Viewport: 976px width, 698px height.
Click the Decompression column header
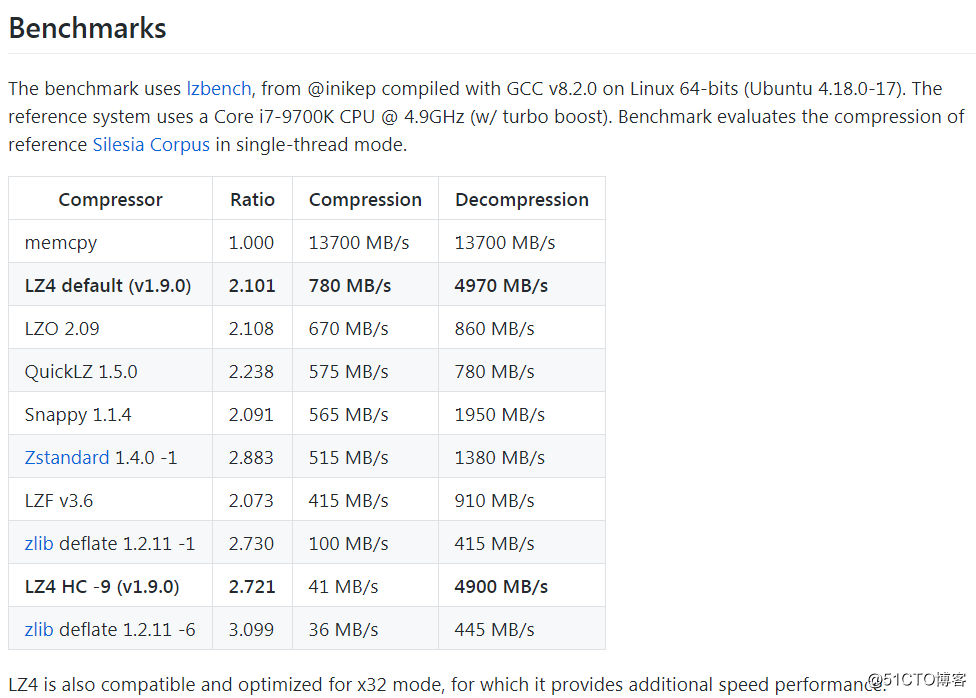[522, 199]
